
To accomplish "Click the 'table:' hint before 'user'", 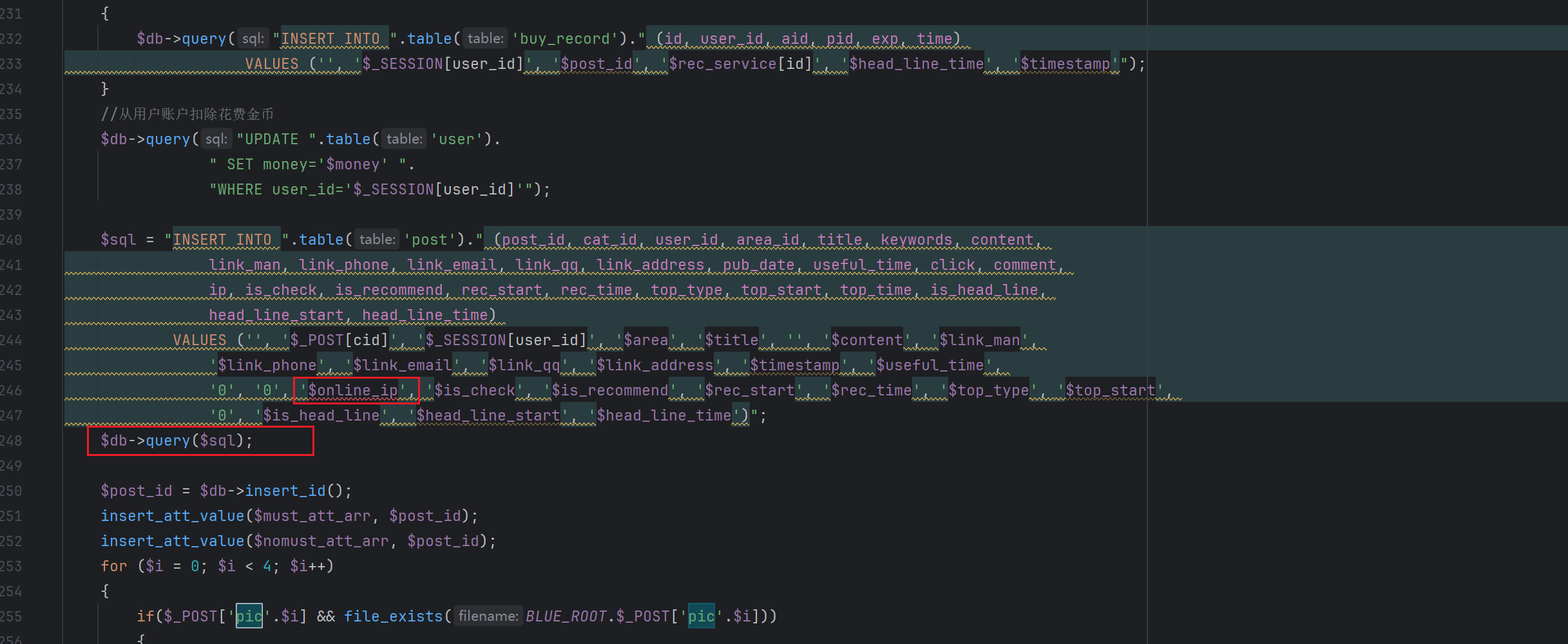I will click(404, 139).
